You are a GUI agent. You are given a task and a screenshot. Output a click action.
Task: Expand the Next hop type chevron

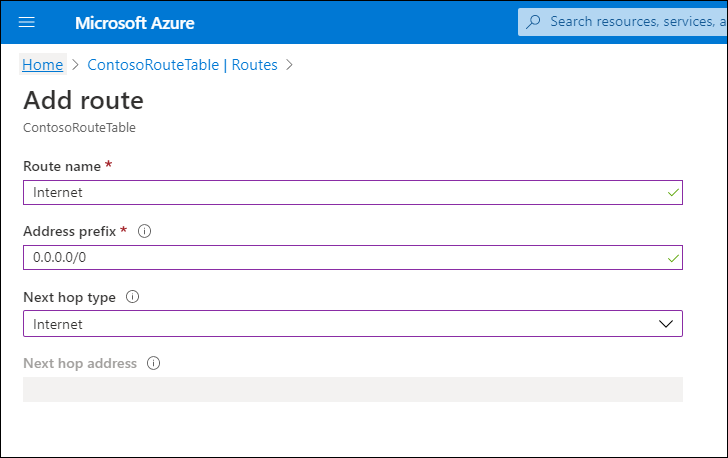(x=667, y=324)
